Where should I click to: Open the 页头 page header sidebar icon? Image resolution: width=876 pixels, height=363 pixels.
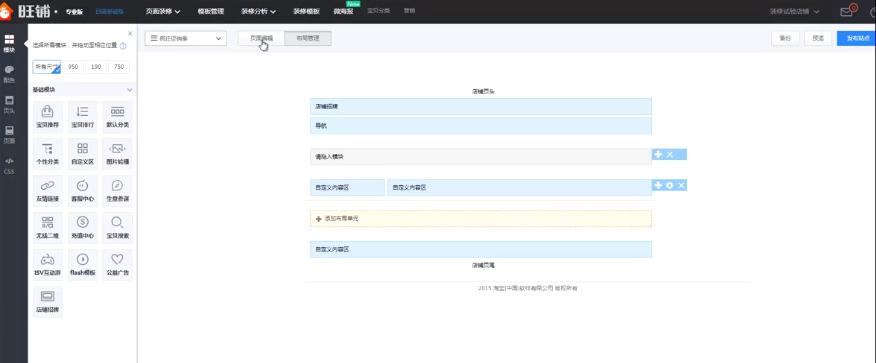[x=9, y=104]
